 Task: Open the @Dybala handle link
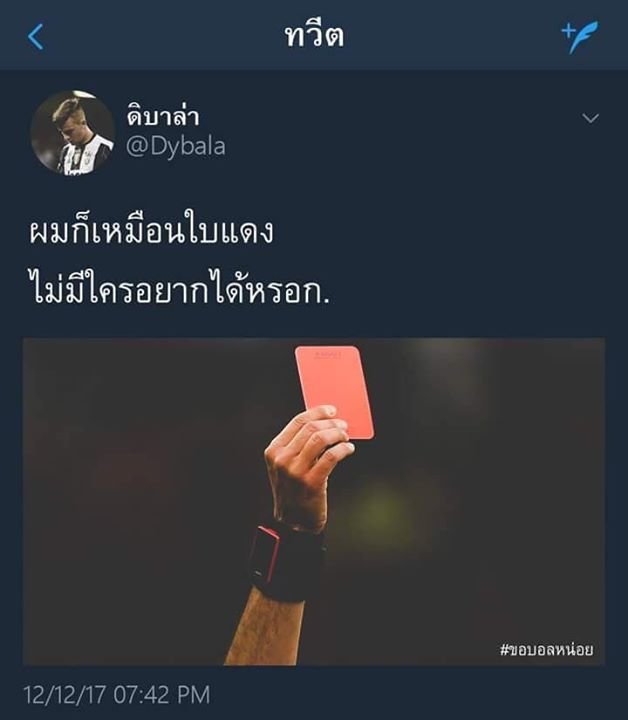coord(176,147)
